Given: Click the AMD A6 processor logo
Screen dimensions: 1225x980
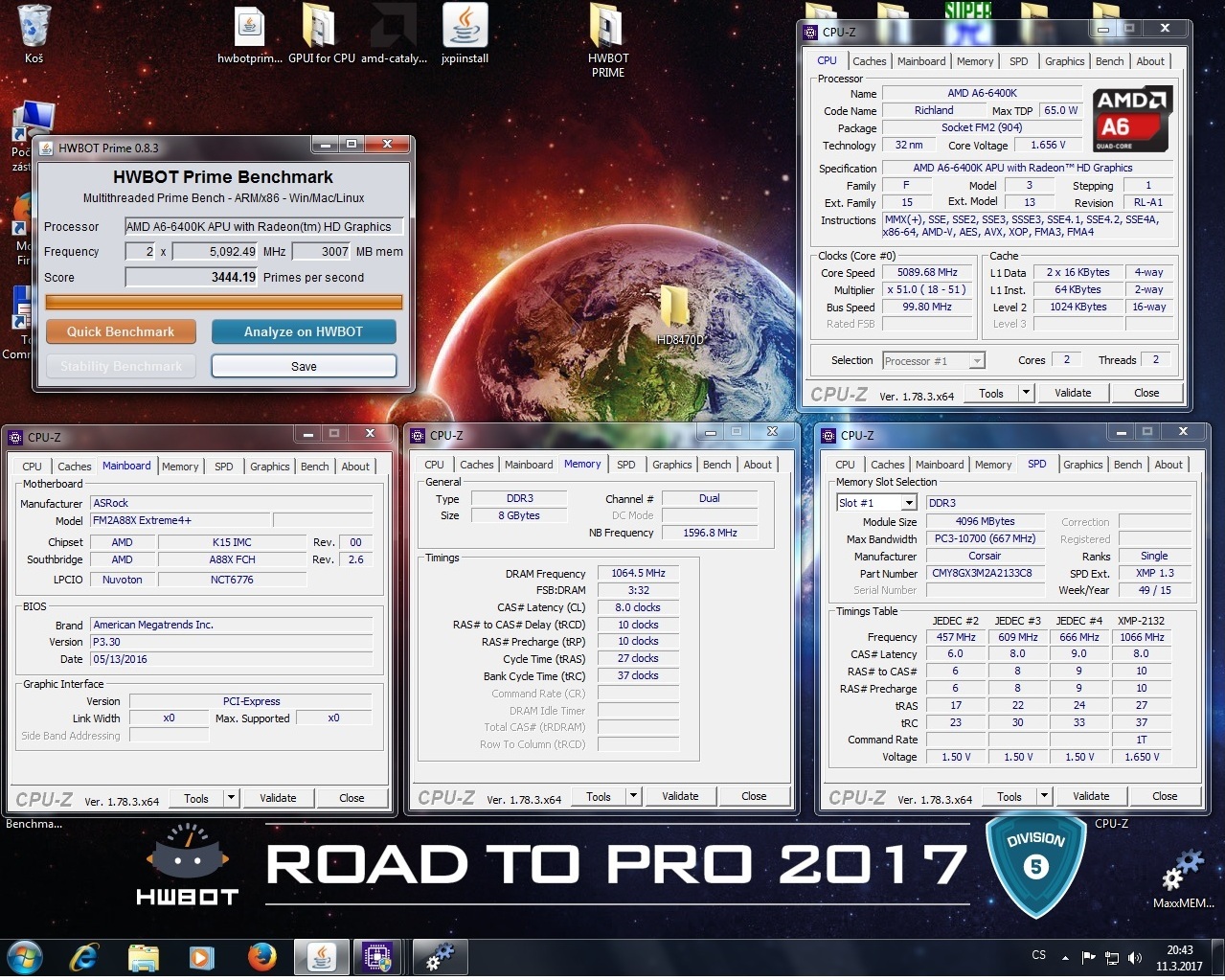Looking at the screenshot, I should click(x=1132, y=119).
